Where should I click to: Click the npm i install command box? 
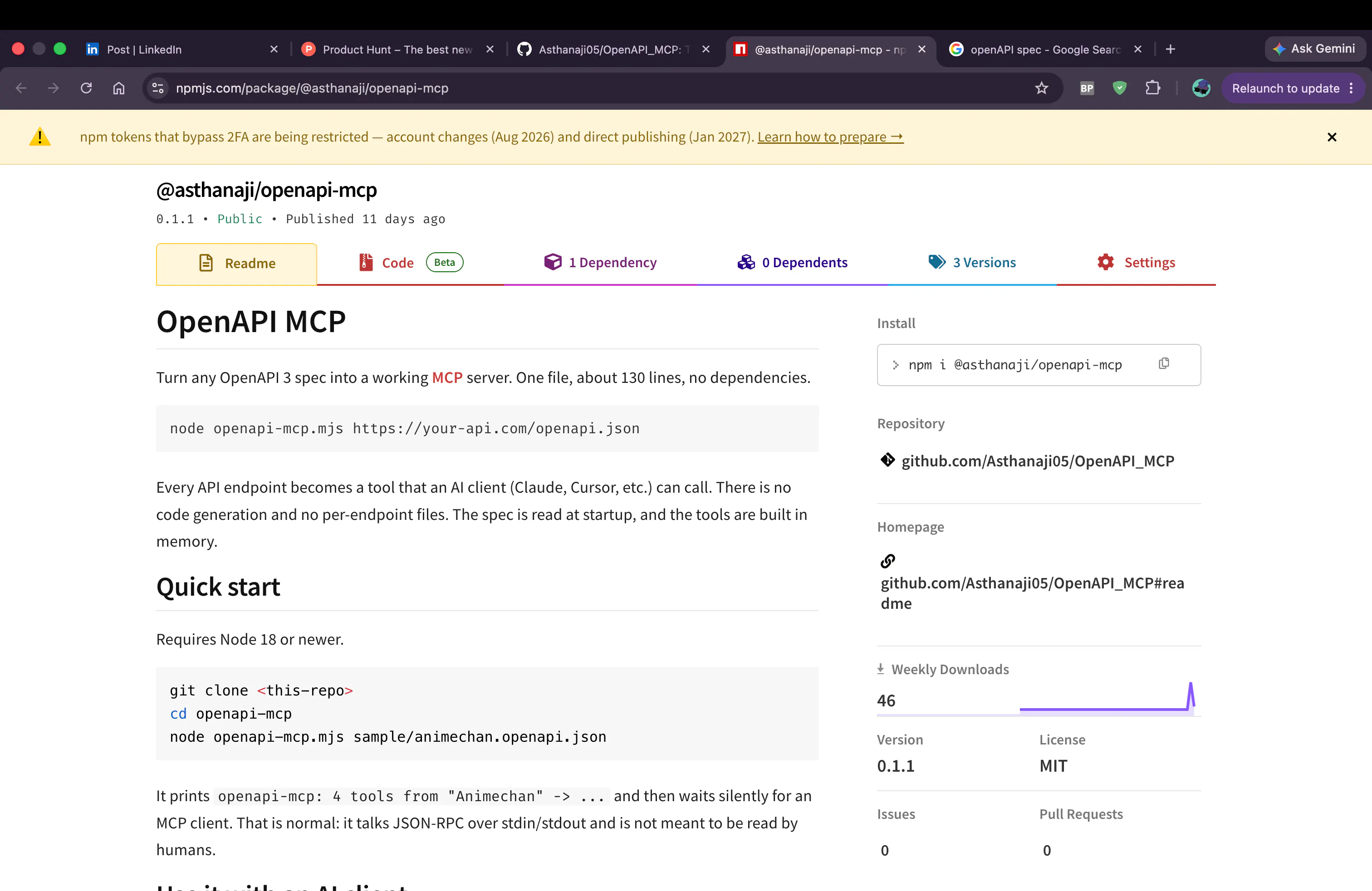pos(1039,365)
